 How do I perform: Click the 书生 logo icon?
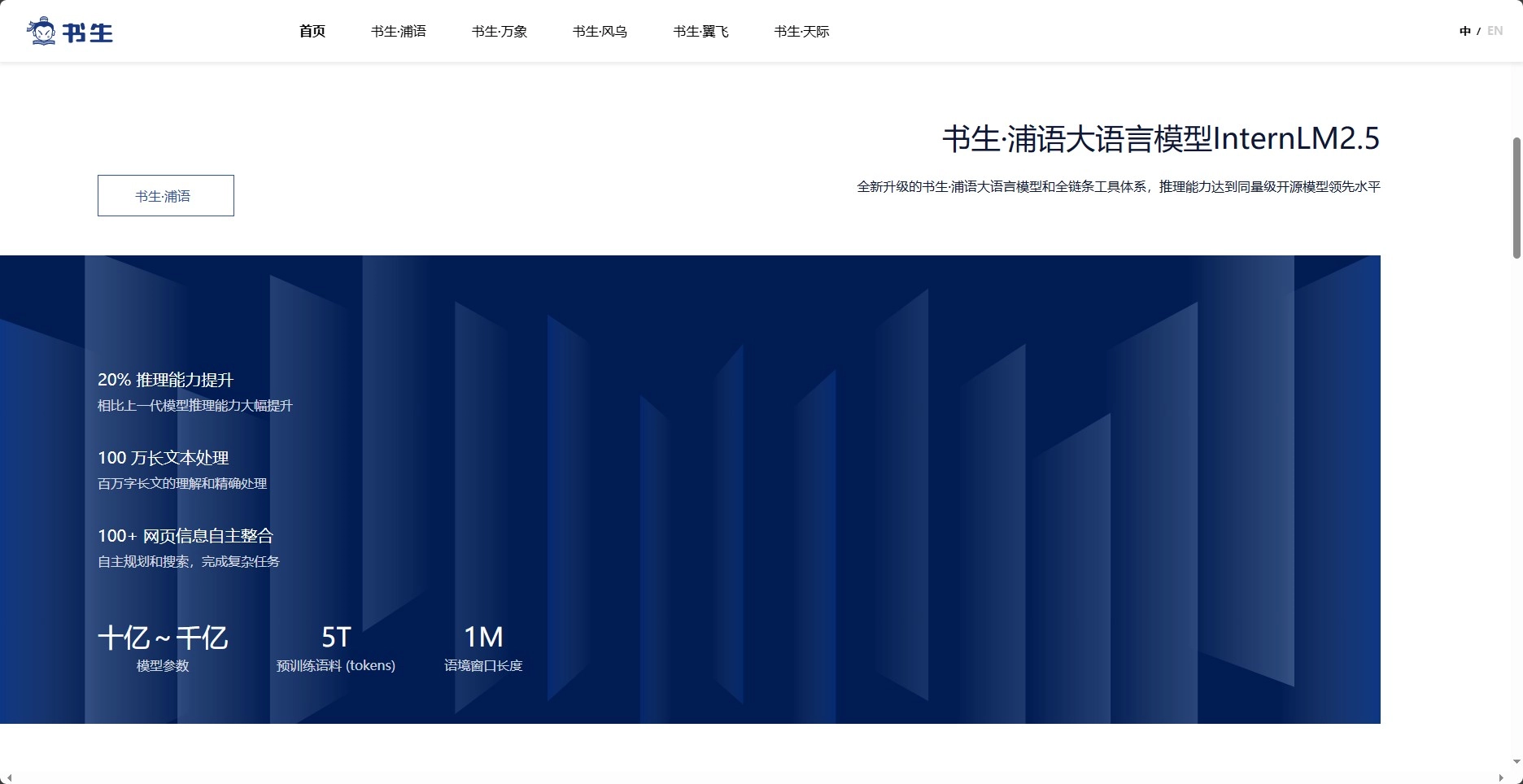(x=70, y=32)
